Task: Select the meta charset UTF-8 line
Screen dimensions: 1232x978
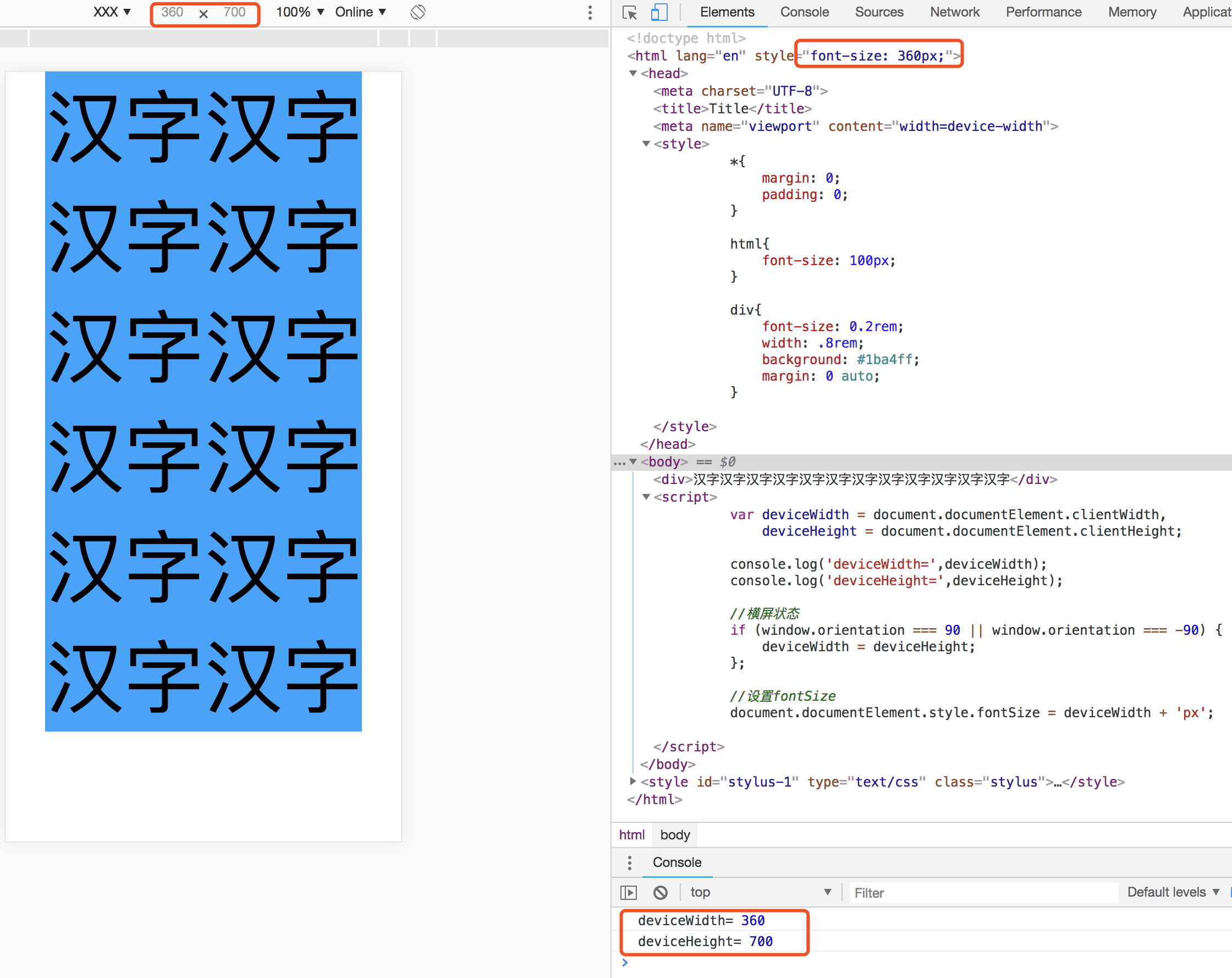Action: (x=740, y=91)
